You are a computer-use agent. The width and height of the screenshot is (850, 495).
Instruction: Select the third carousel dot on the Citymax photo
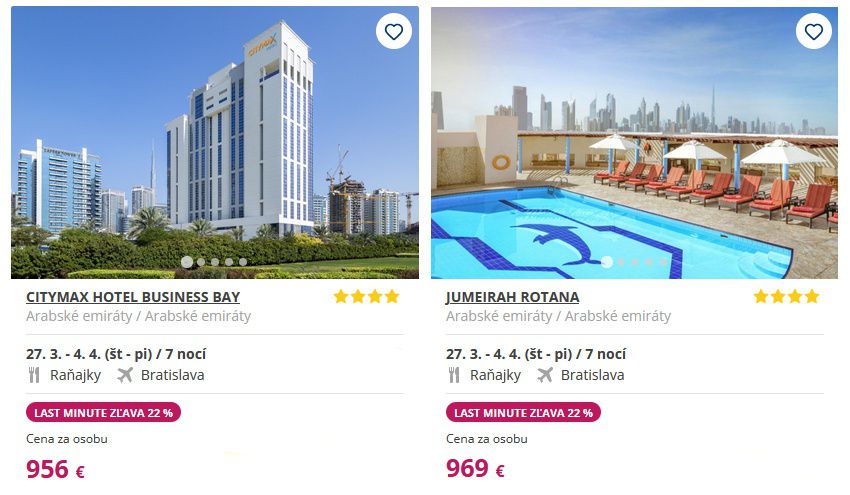pyautogui.click(x=215, y=262)
